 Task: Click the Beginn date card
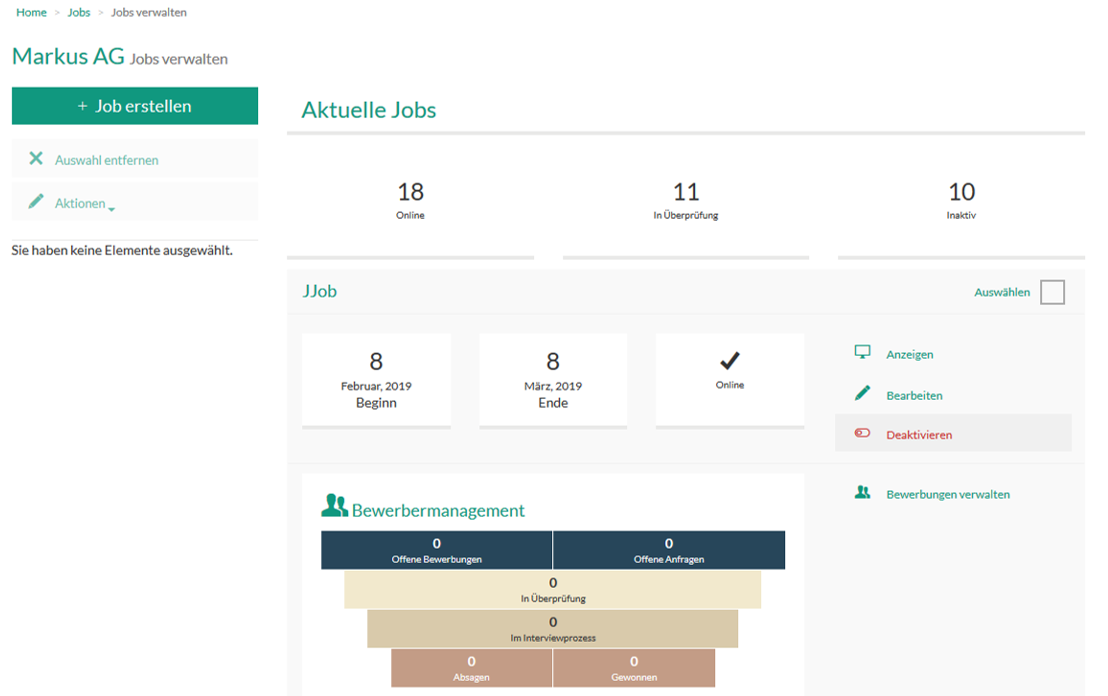pos(376,381)
